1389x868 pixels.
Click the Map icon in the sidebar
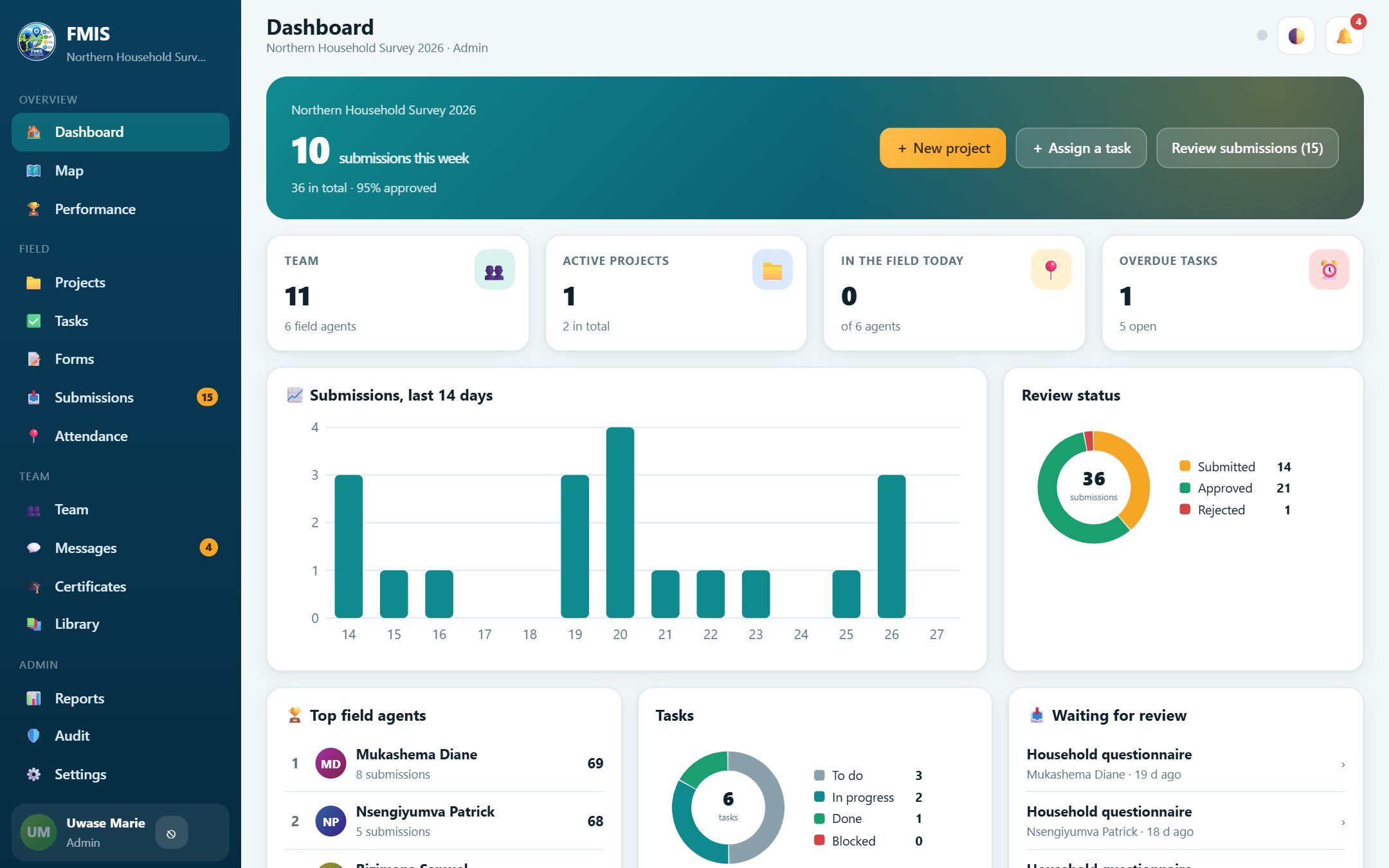pos(33,170)
